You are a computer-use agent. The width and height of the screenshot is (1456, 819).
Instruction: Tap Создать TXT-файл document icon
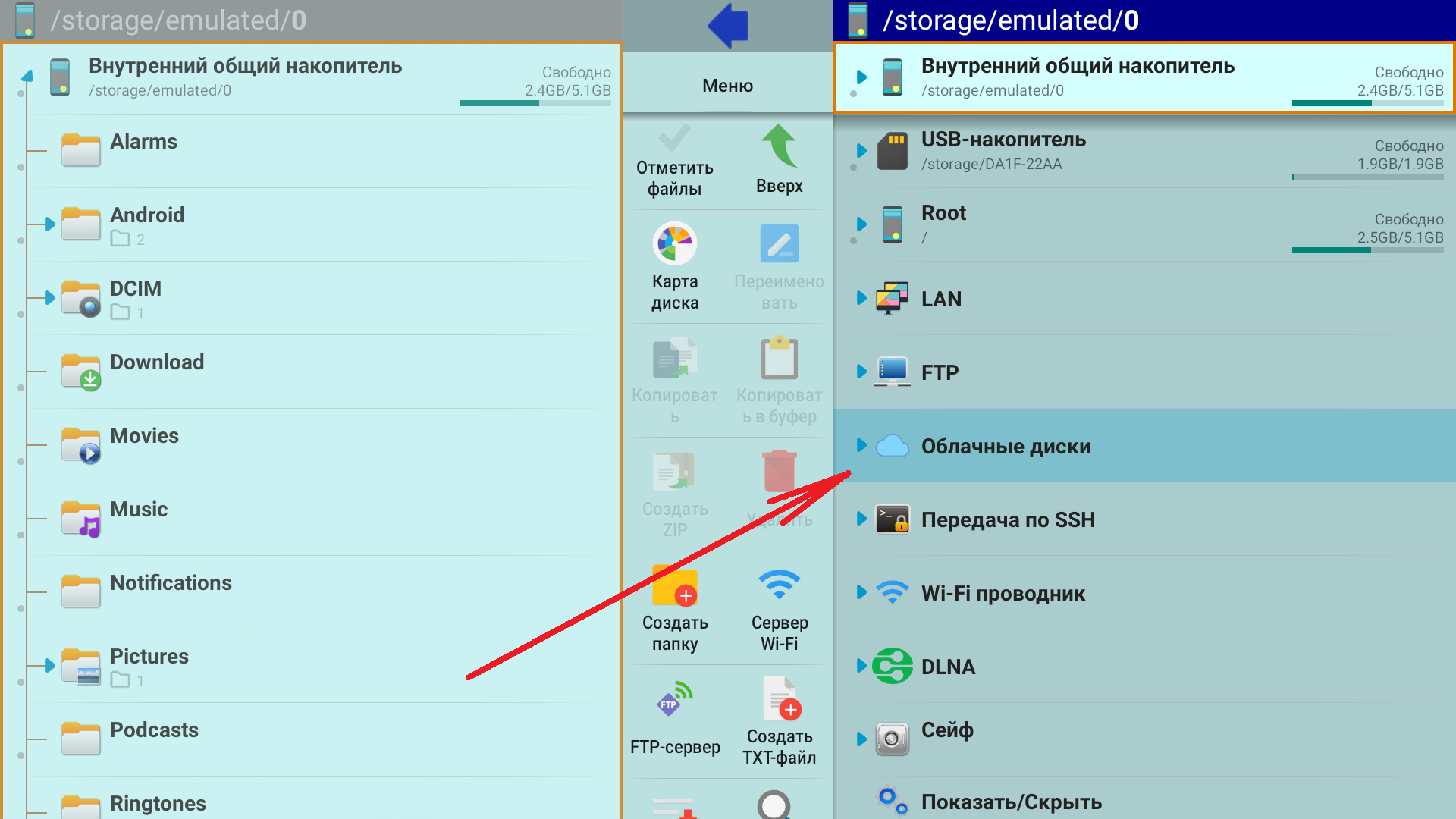[782, 698]
